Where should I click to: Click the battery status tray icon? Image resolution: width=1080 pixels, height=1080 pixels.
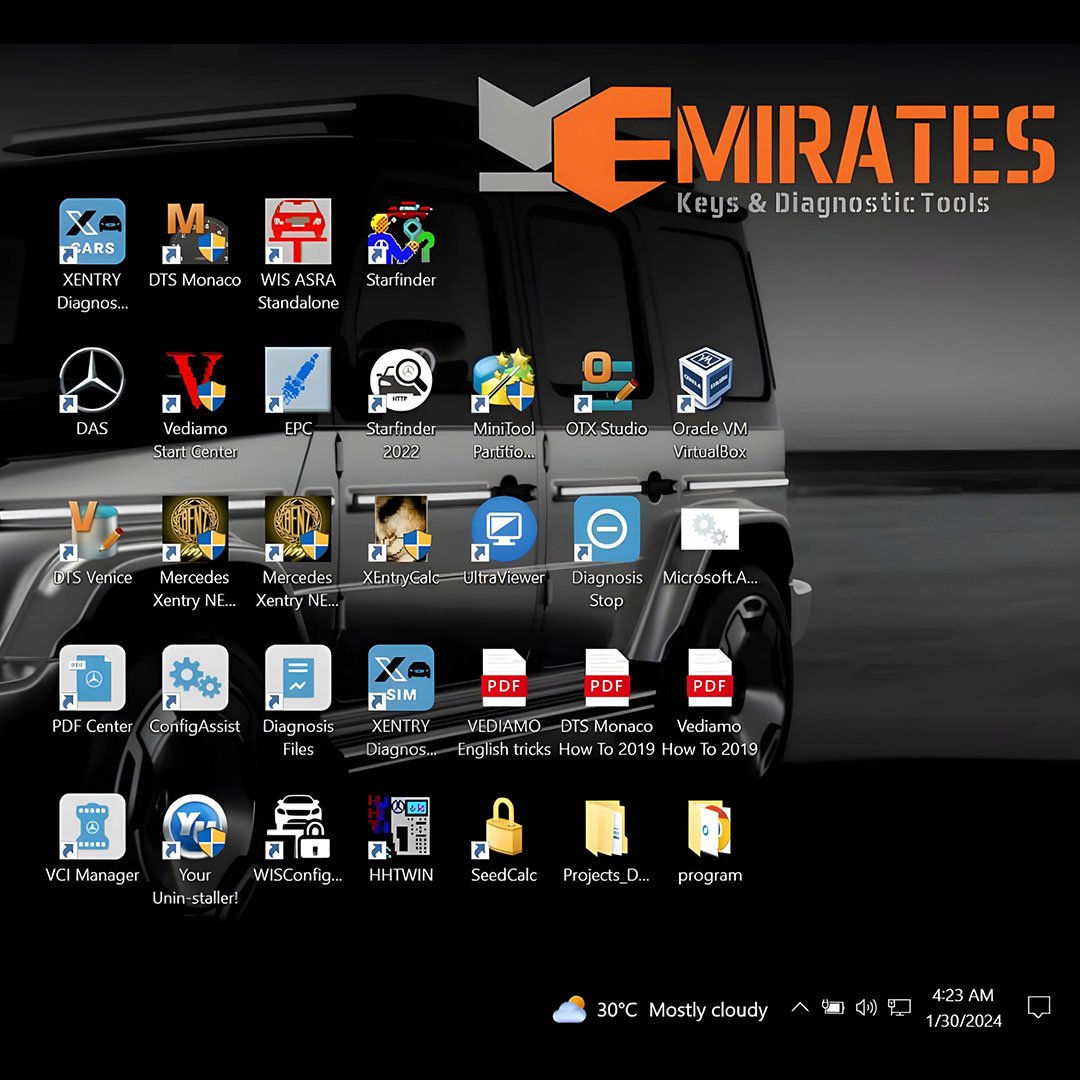833,1008
